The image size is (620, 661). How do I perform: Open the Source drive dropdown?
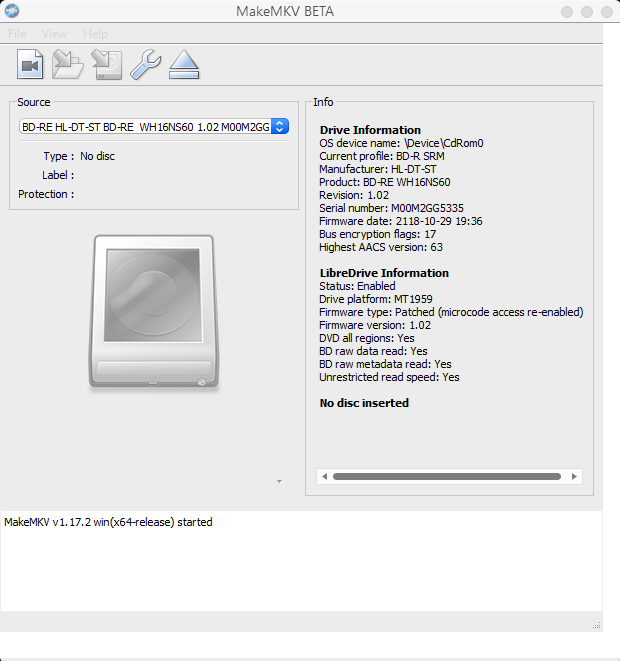pos(153,126)
